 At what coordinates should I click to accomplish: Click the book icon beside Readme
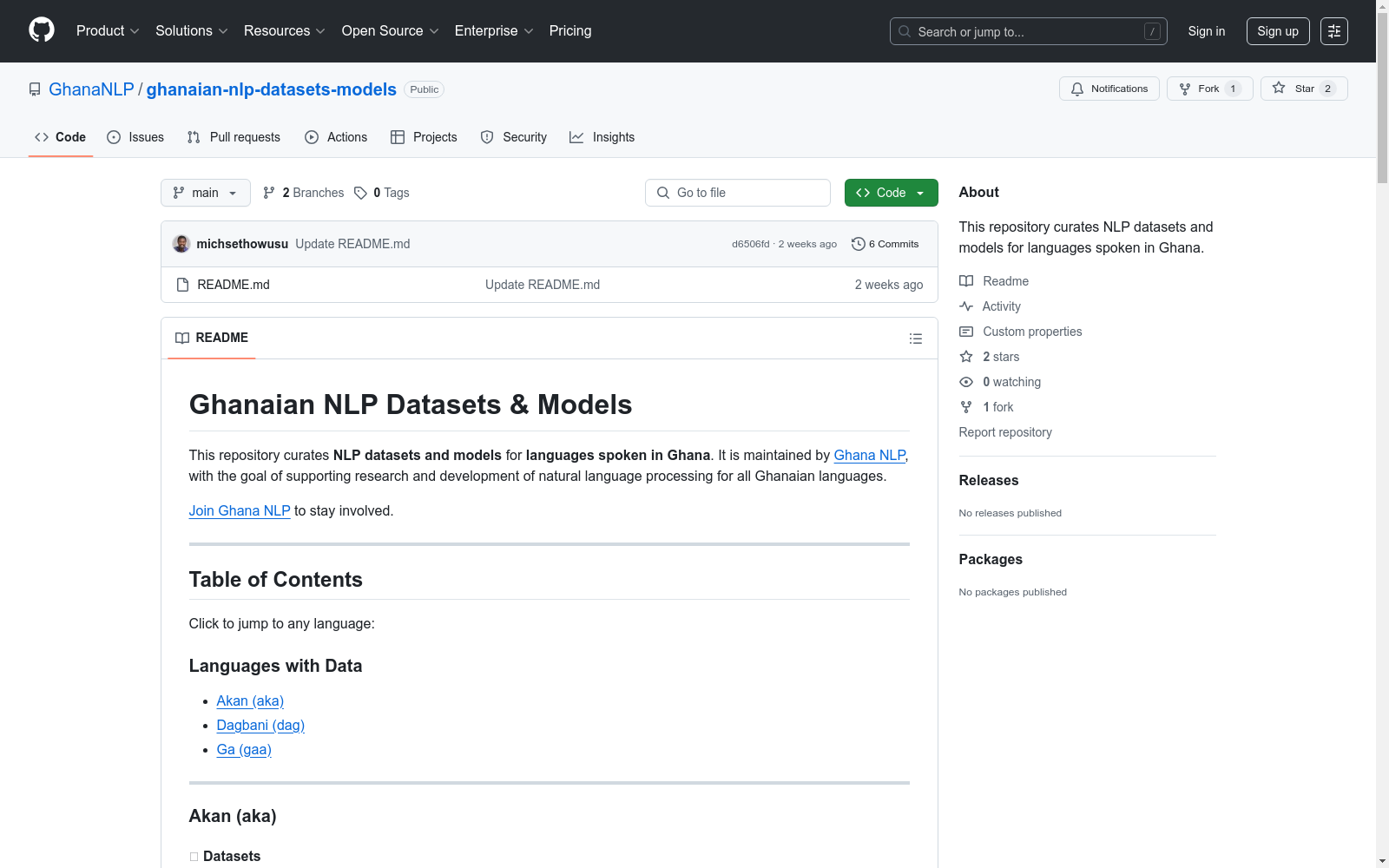point(966,281)
